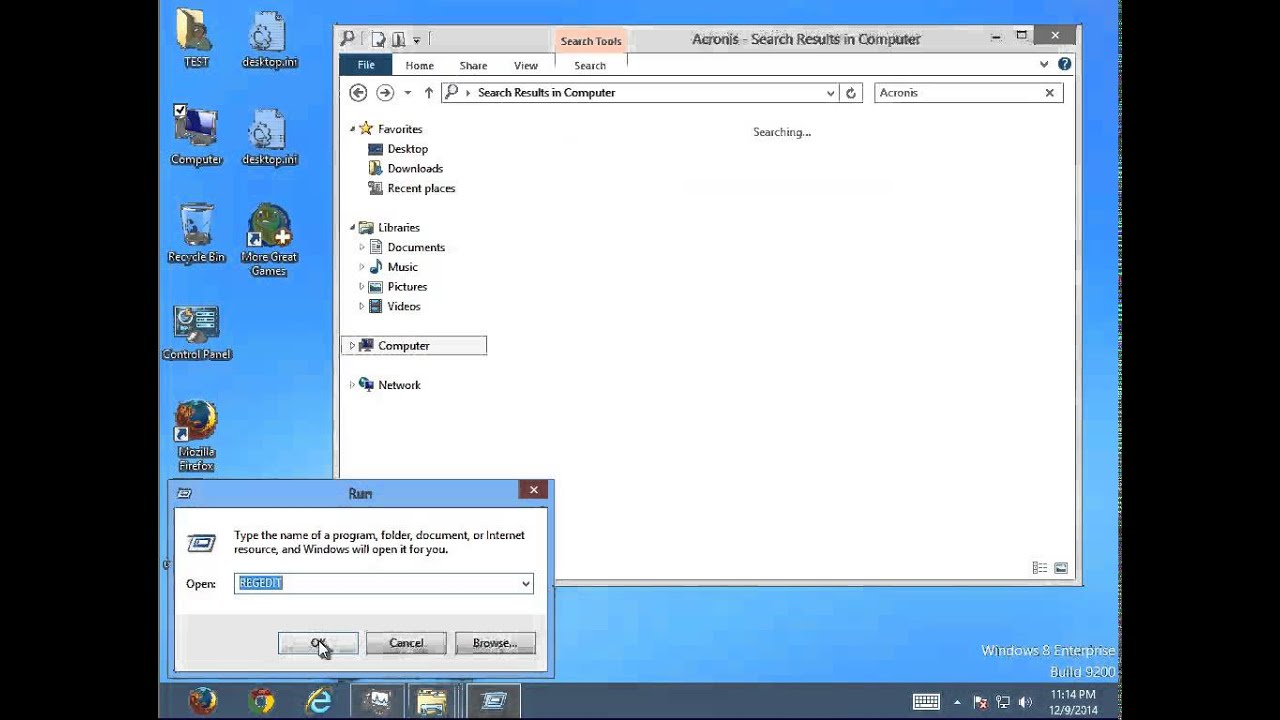The width and height of the screenshot is (1280, 720).
Task: Open Internet Explorer from the taskbar
Action: [319, 701]
